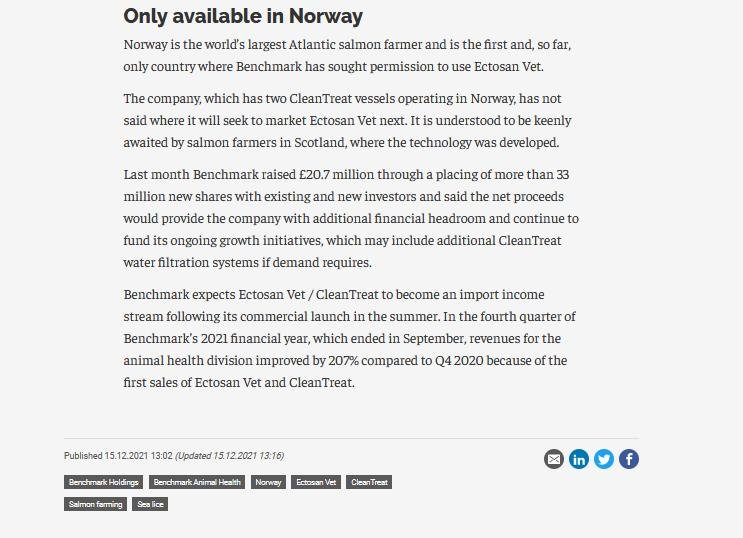The height and width of the screenshot is (538, 743).
Task: Share the article by email icon
Action: pos(554,459)
